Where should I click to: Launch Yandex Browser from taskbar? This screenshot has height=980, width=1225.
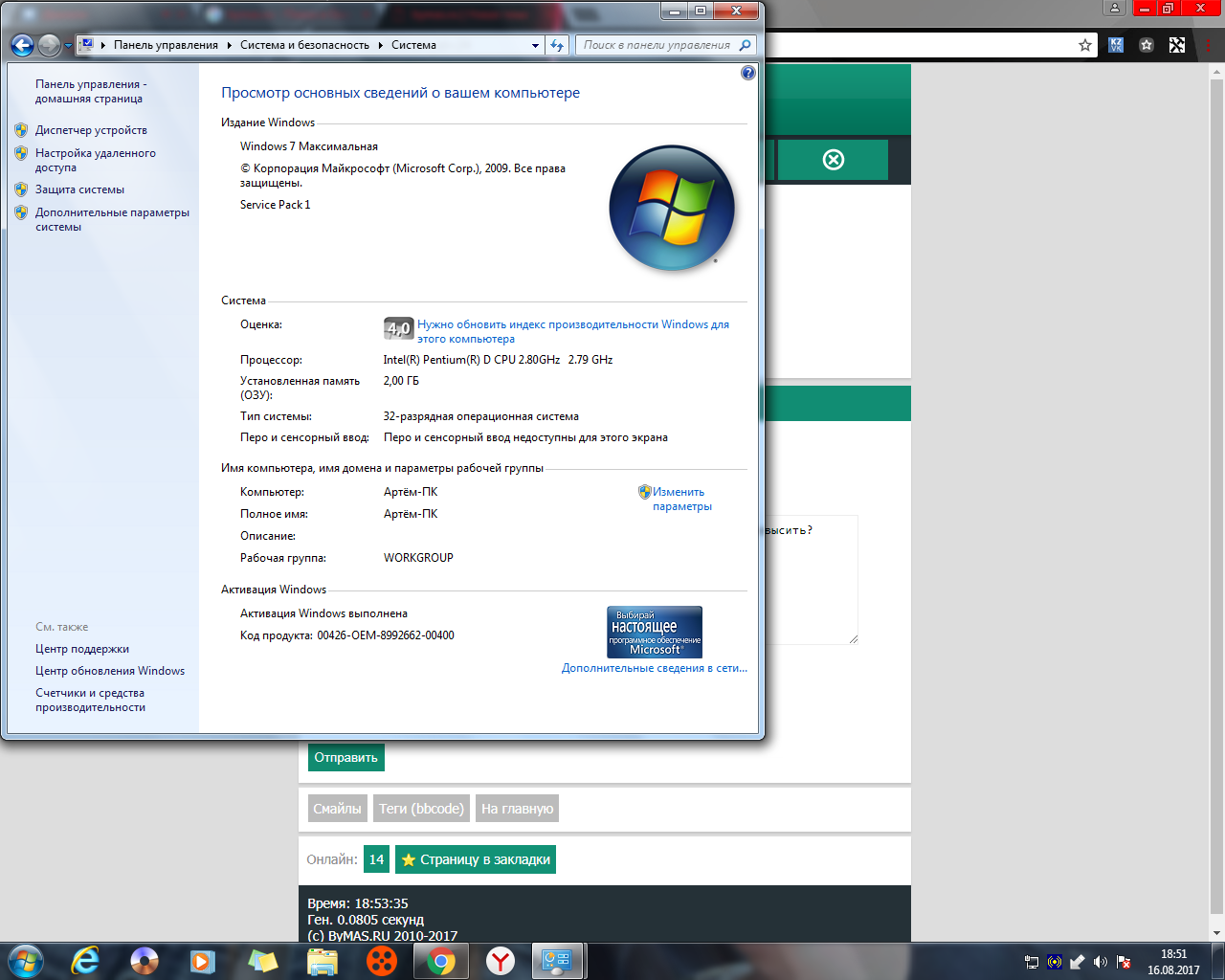tap(500, 961)
